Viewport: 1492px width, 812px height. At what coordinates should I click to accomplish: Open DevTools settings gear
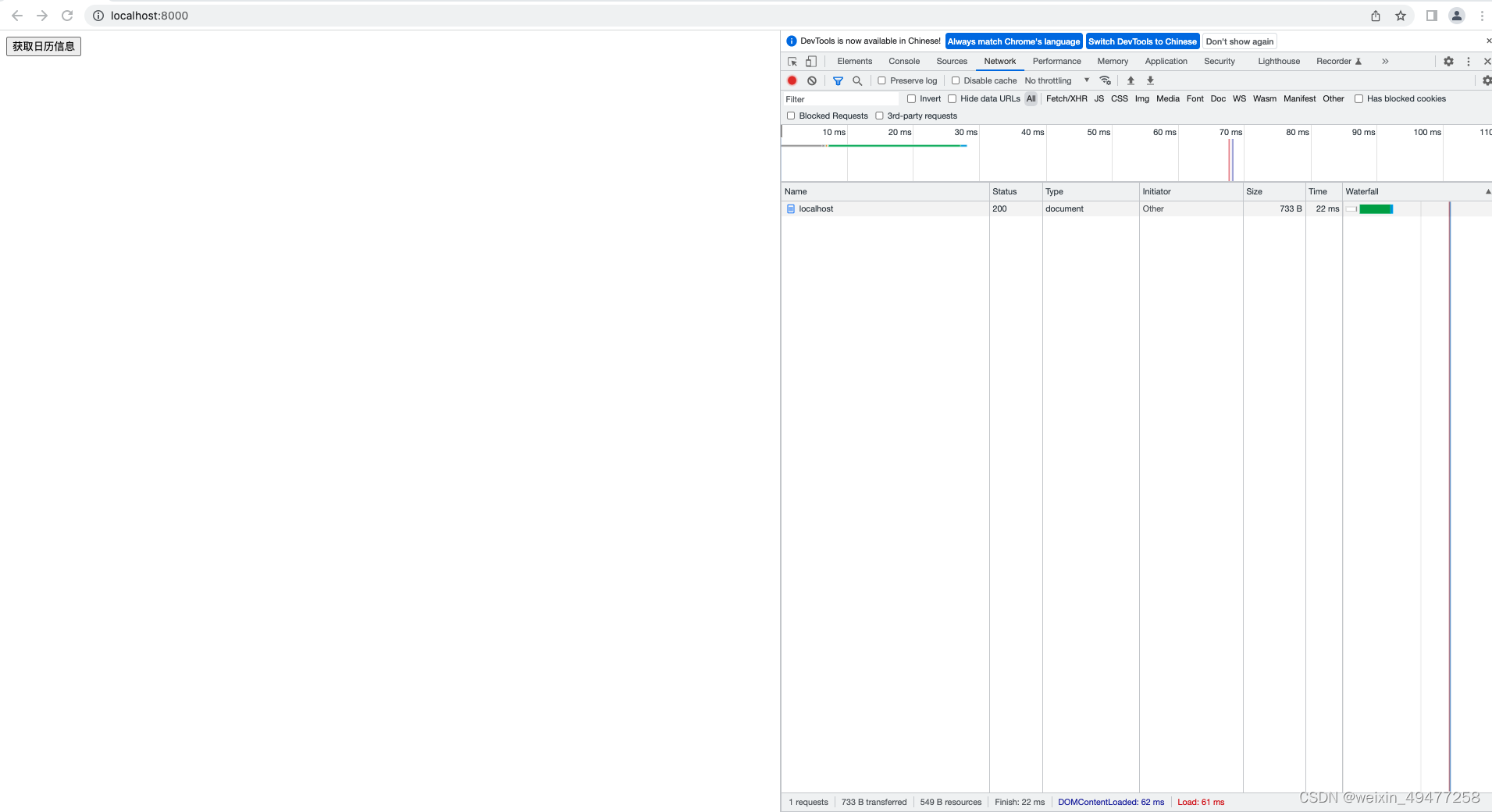[1448, 61]
